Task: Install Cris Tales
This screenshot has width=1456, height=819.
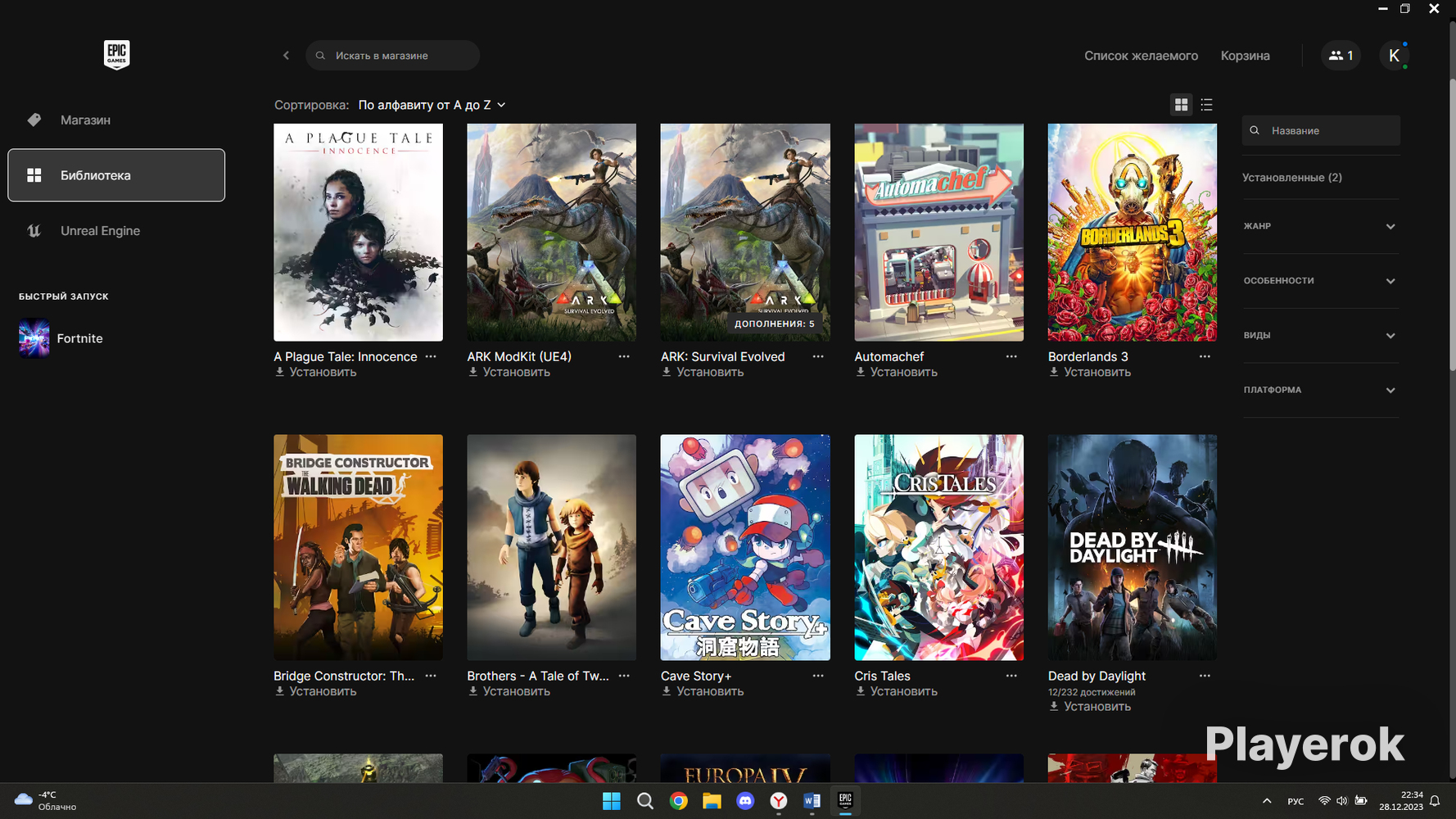Action: (x=896, y=692)
